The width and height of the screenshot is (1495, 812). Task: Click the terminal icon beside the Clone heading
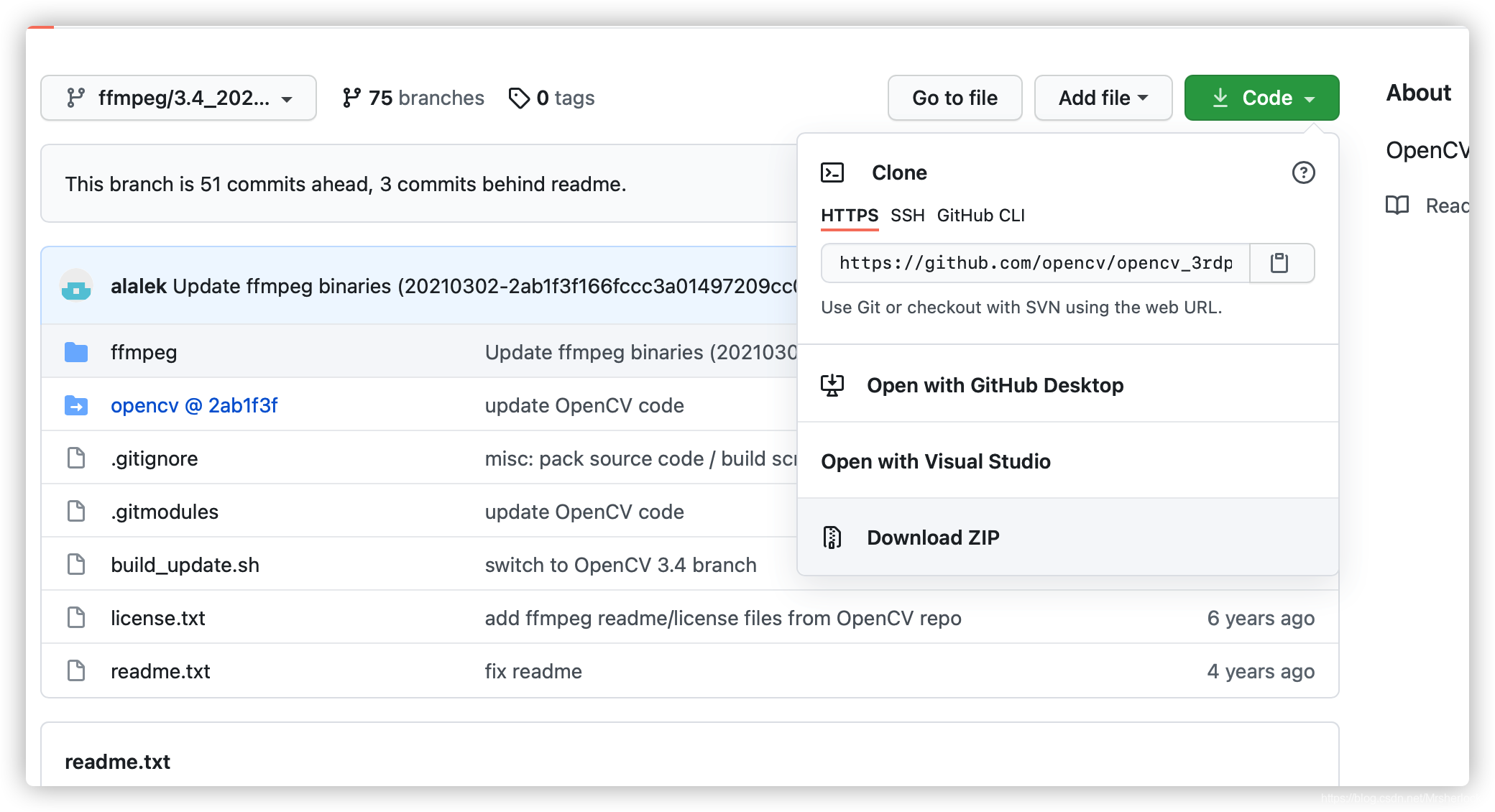pyautogui.click(x=832, y=172)
